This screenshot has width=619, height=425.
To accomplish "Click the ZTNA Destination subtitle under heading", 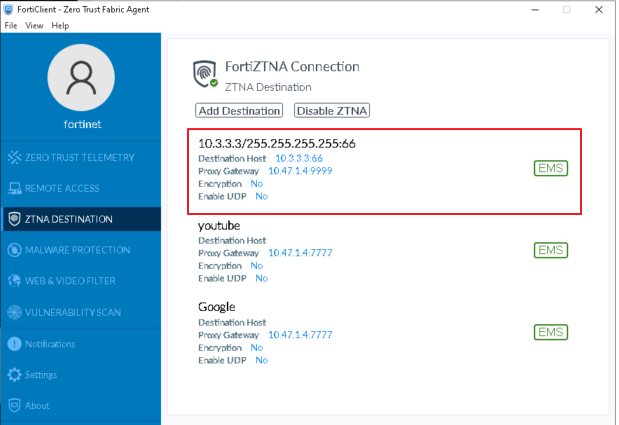I will click(268, 87).
